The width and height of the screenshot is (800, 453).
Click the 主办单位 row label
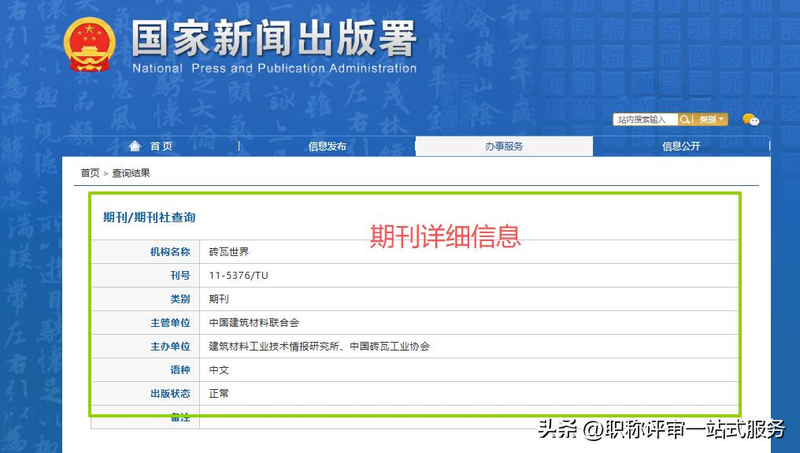tap(170, 346)
